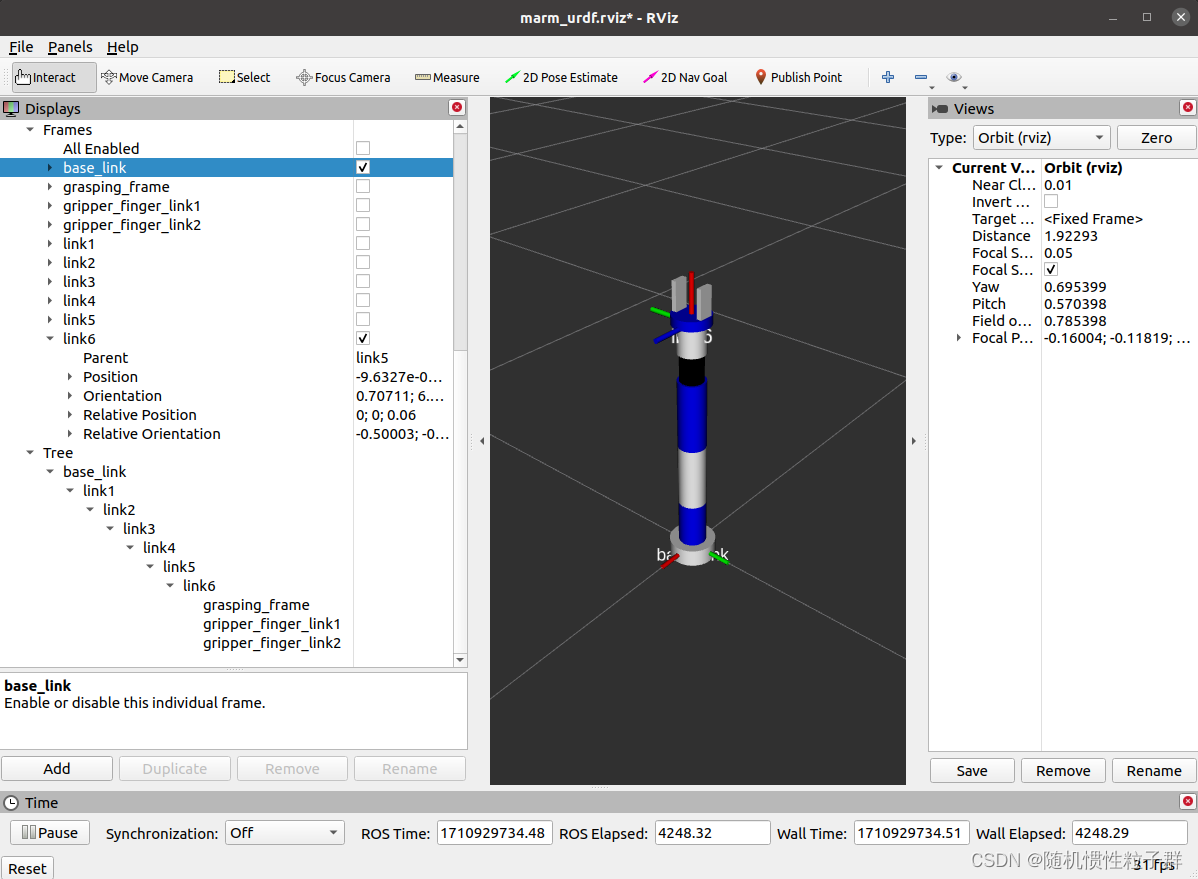Screen dimensions: 1198x879
Task: Expand the base_link frame row
Action: click(x=50, y=167)
